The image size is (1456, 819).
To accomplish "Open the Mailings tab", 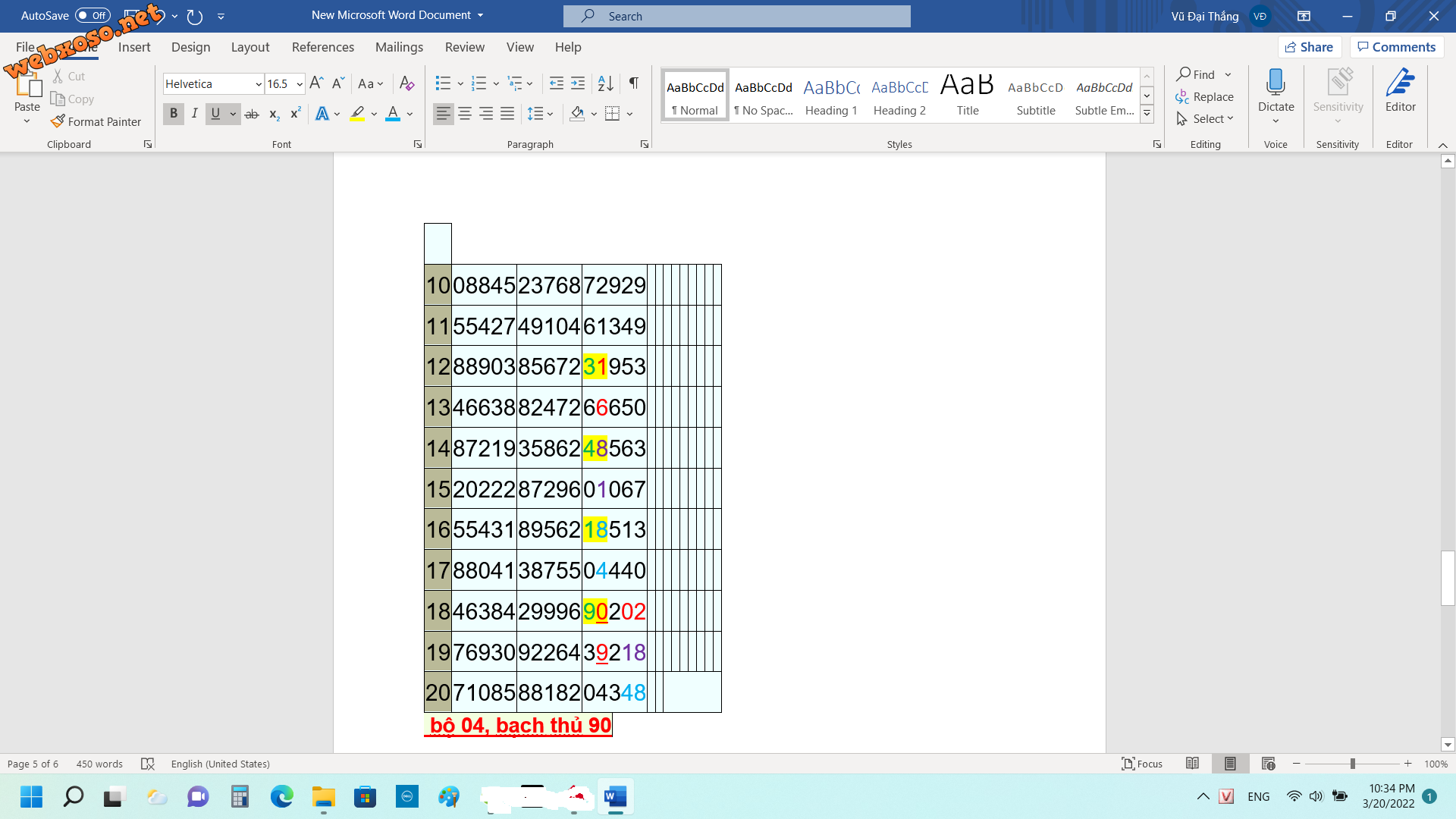I will point(399,47).
